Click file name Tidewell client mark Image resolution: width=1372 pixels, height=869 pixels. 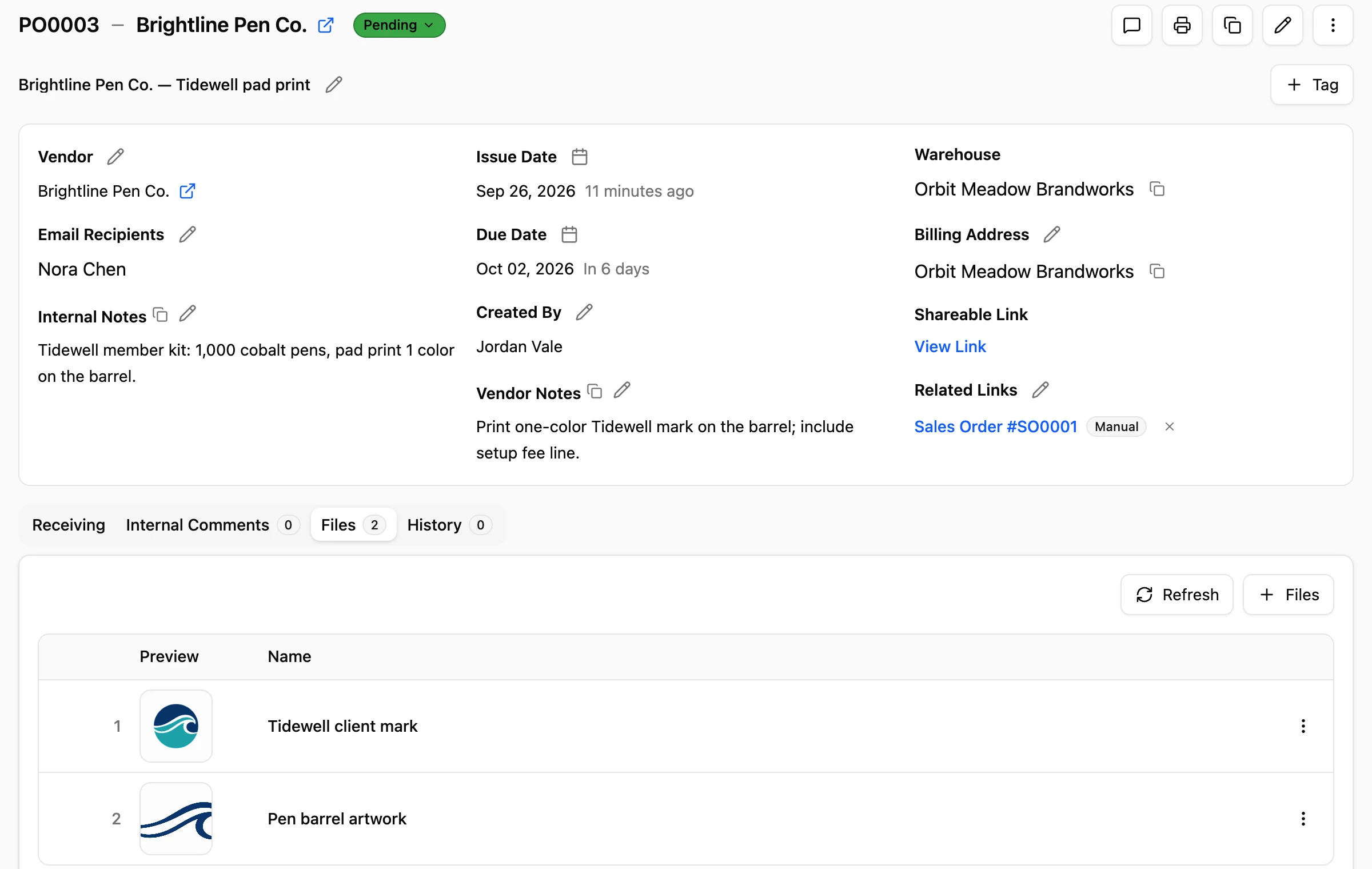coord(342,726)
